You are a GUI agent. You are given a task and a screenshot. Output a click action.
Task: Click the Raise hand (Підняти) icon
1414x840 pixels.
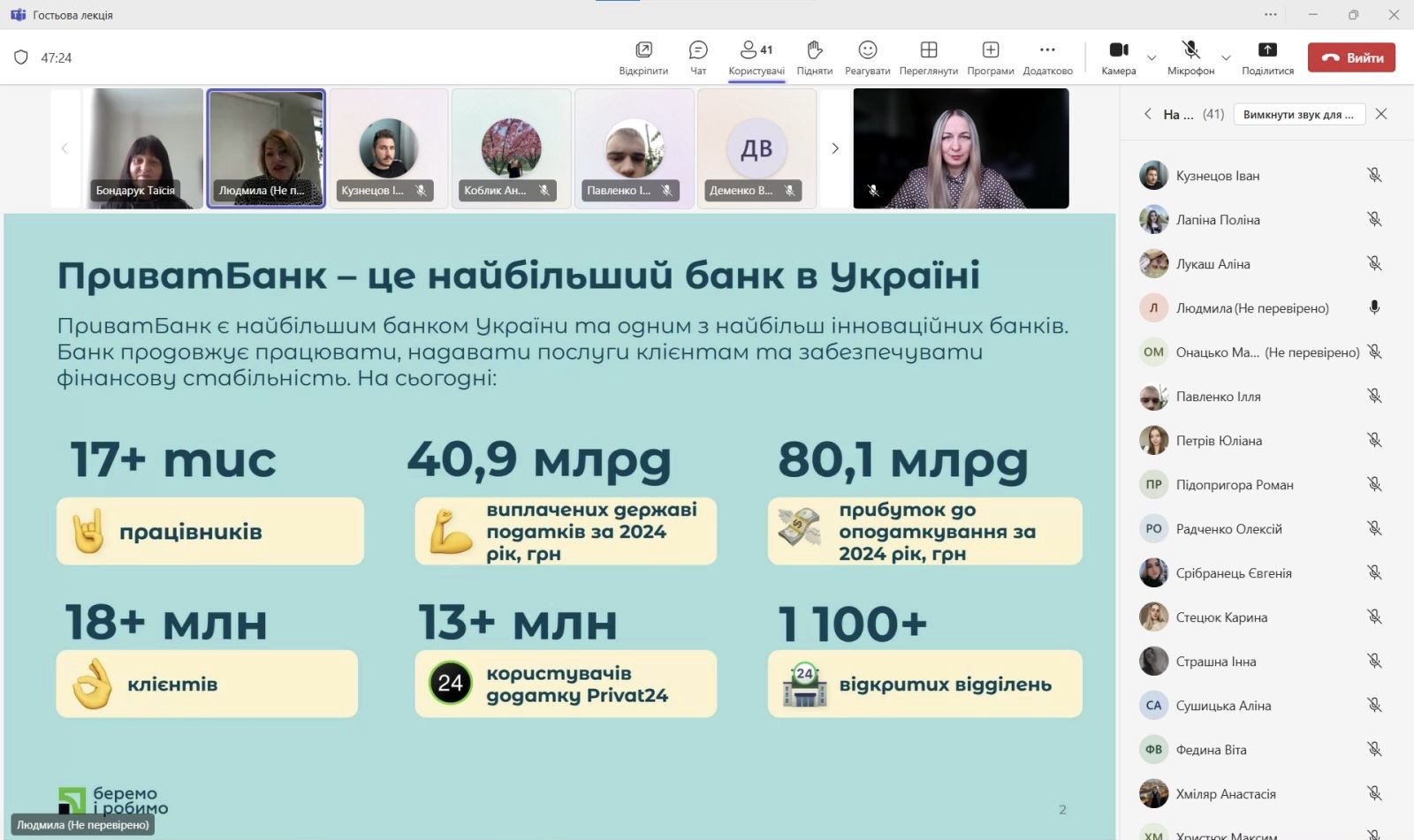814,57
